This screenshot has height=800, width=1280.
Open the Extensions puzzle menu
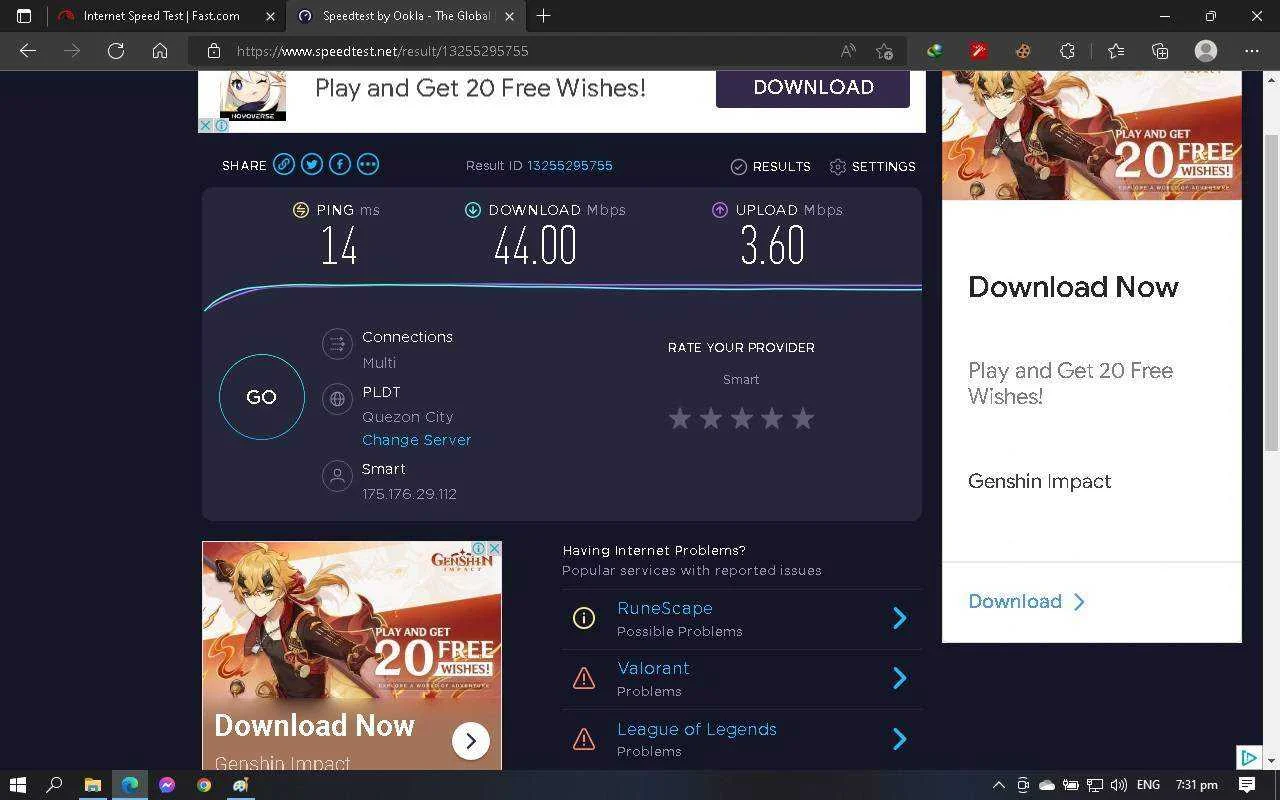[1067, 51]
